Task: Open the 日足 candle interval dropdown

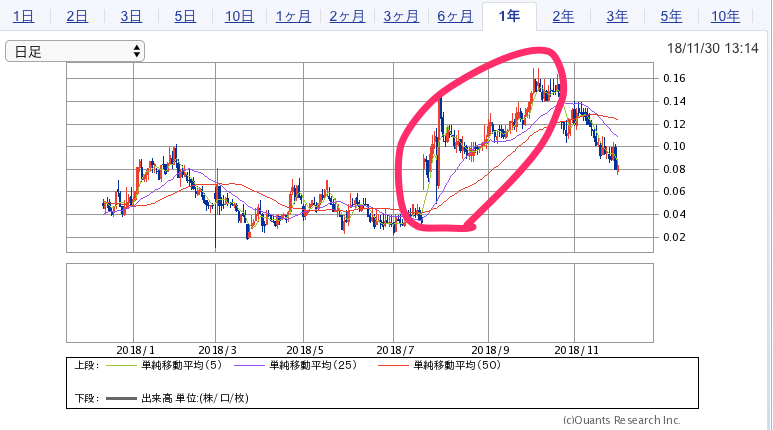Action: [75, 51]
